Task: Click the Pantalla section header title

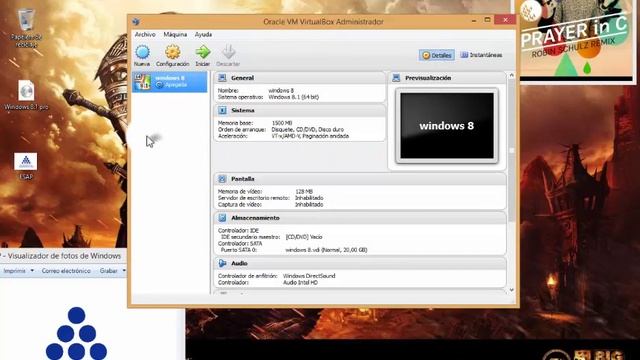Action: (x=242, y=179)
